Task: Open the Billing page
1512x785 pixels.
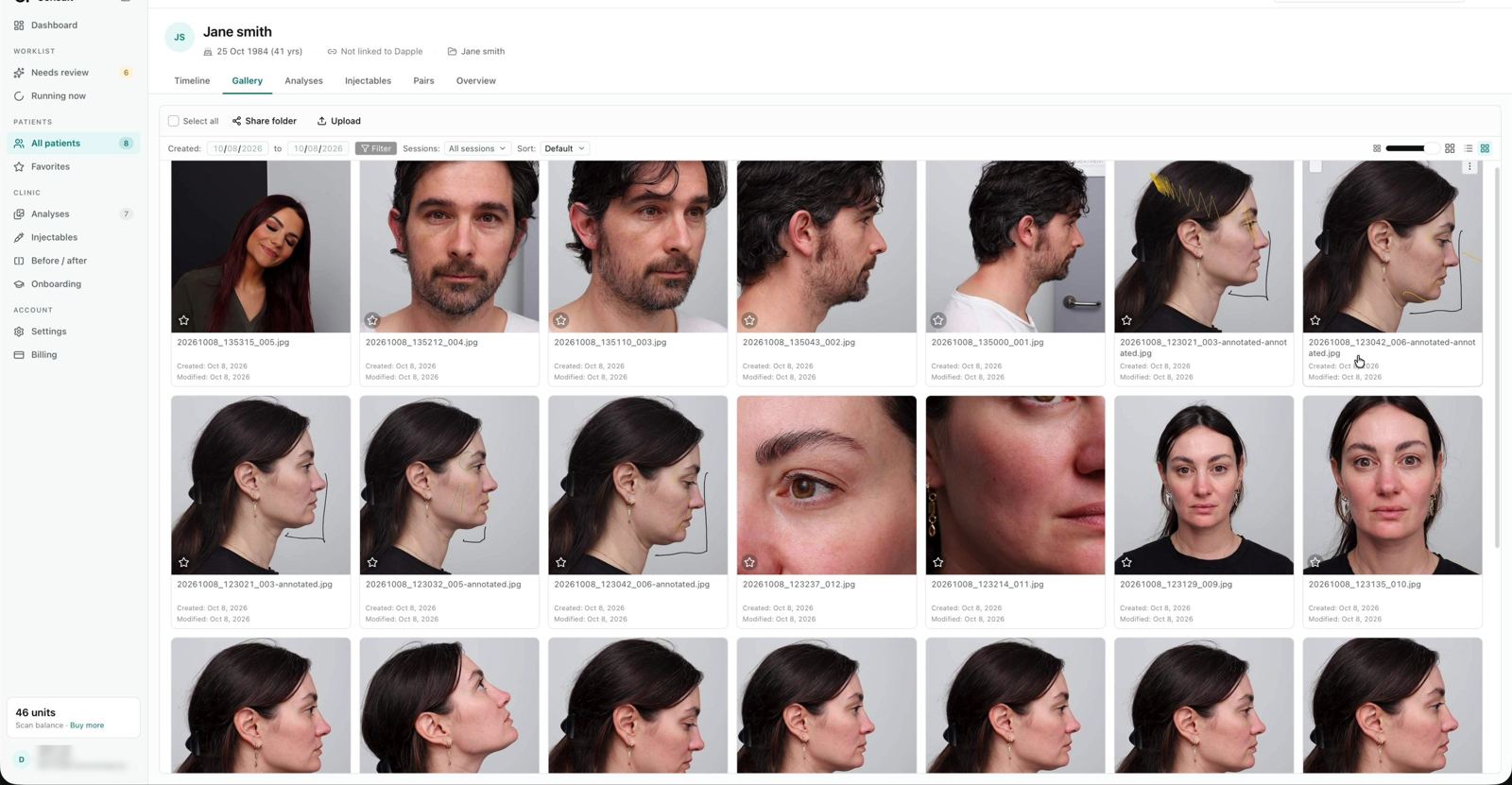Action: tap(43, 355)
